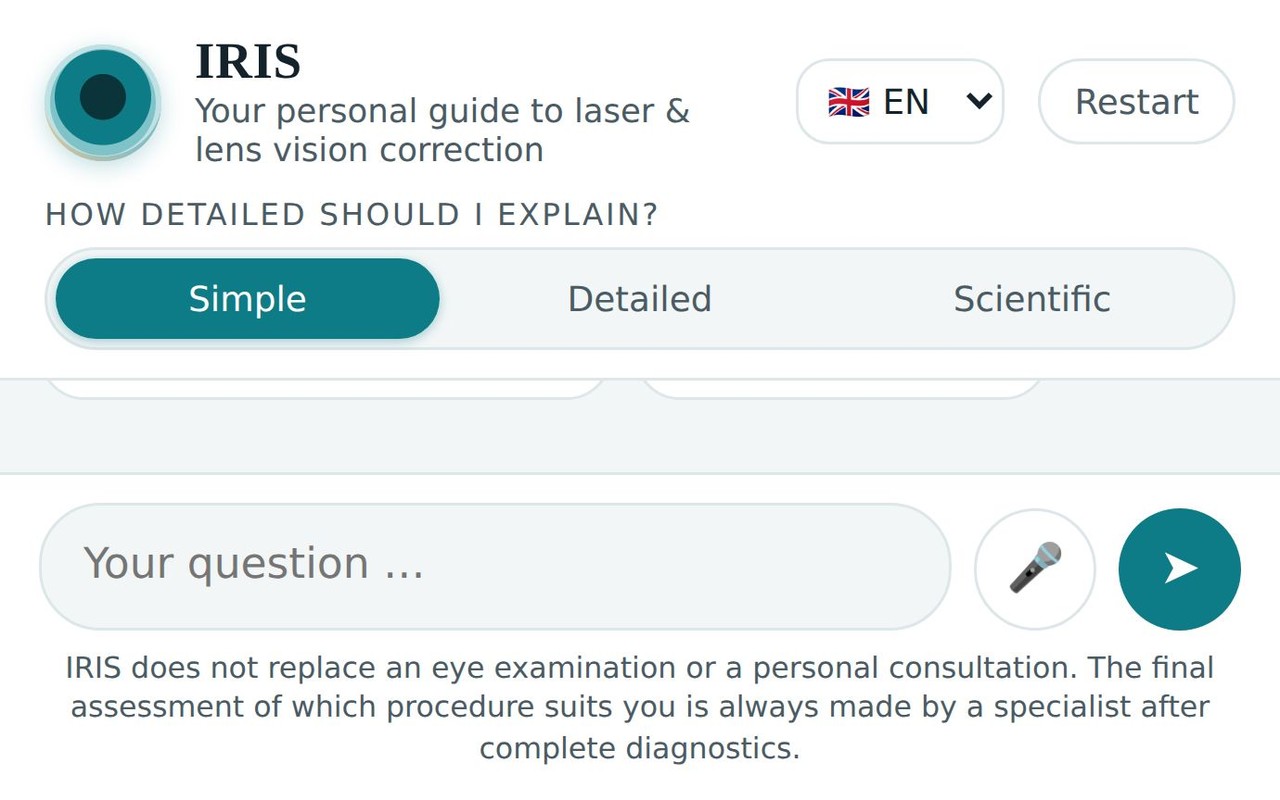Click the UK flag in language selector
Screen dimensions: 1280x800
click(849, 102)
